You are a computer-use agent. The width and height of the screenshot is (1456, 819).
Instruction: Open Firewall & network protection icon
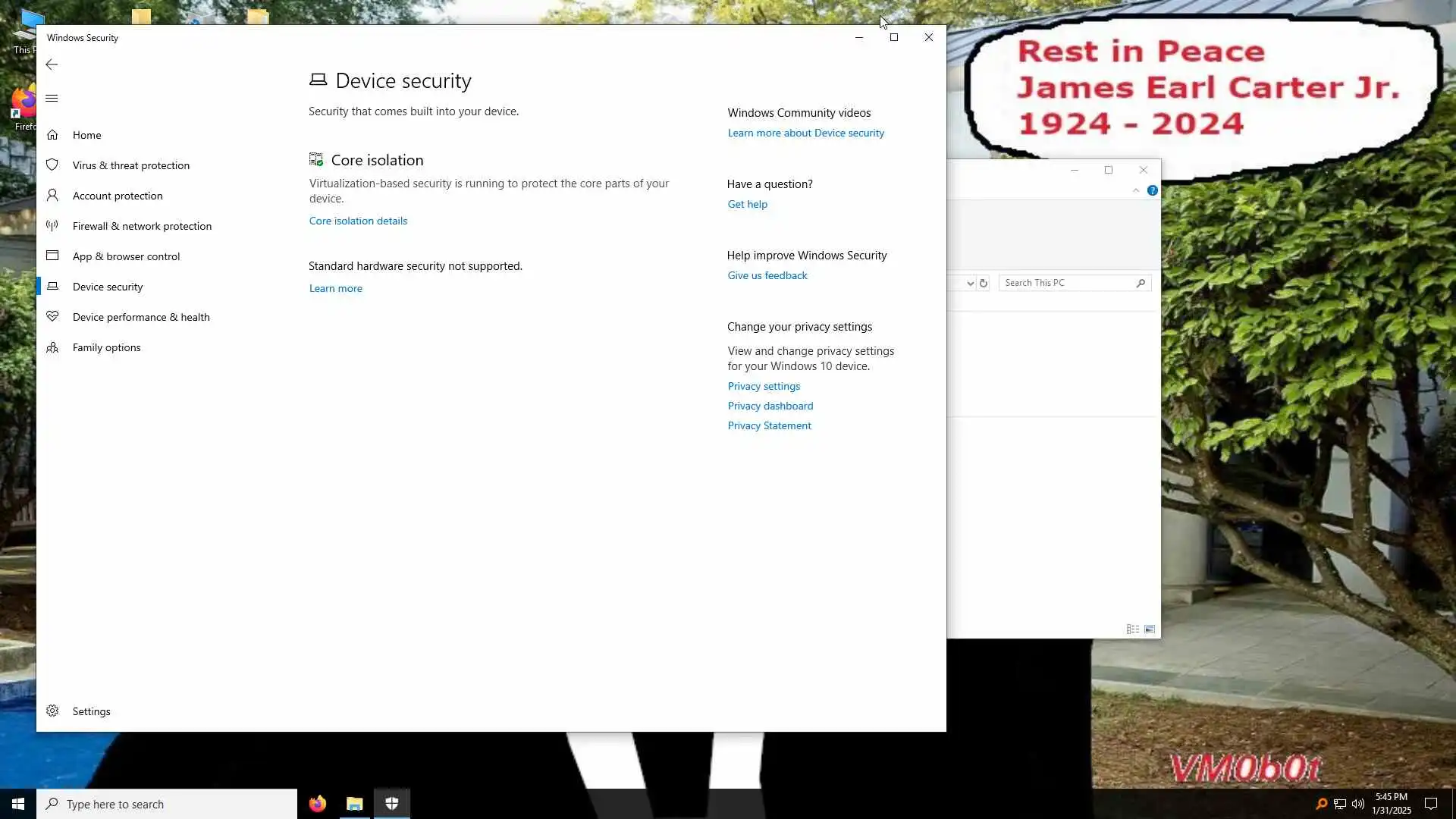(52, 226)
